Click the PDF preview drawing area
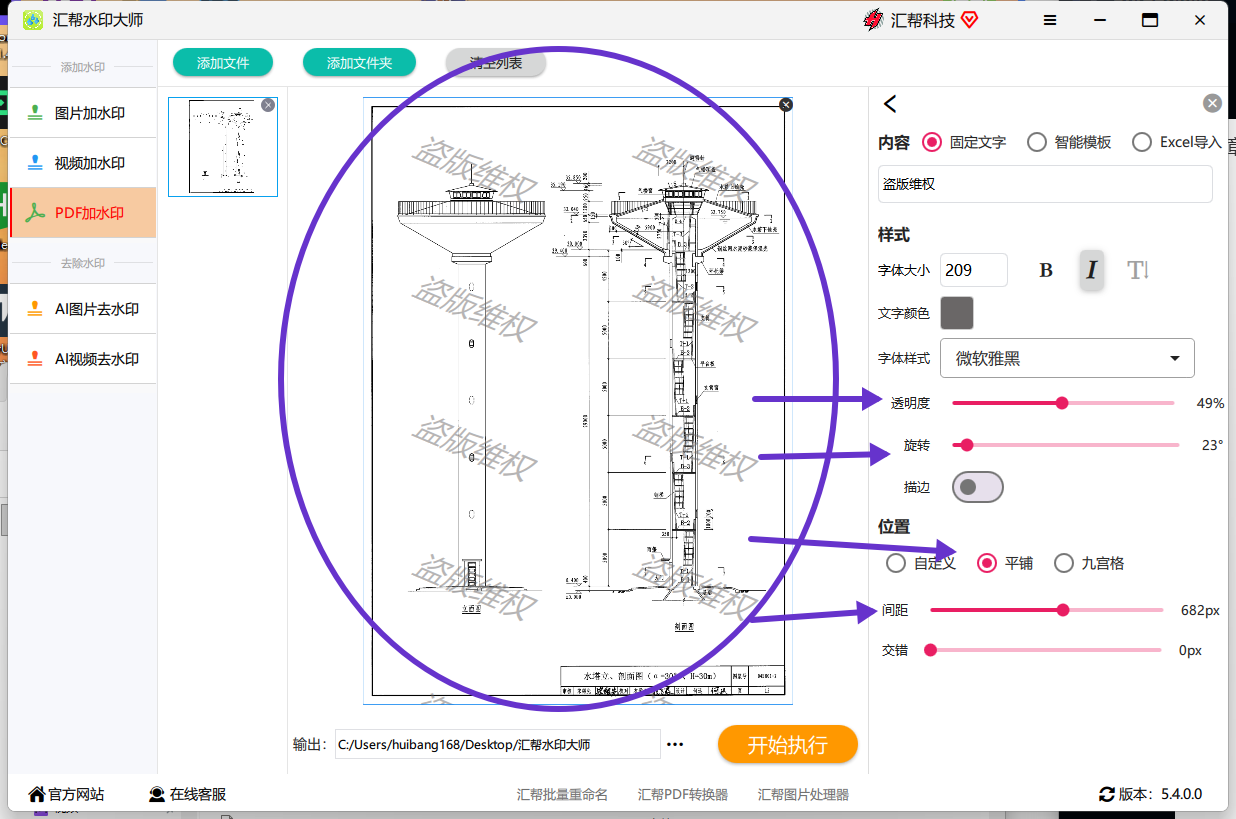 pos(578,400)
